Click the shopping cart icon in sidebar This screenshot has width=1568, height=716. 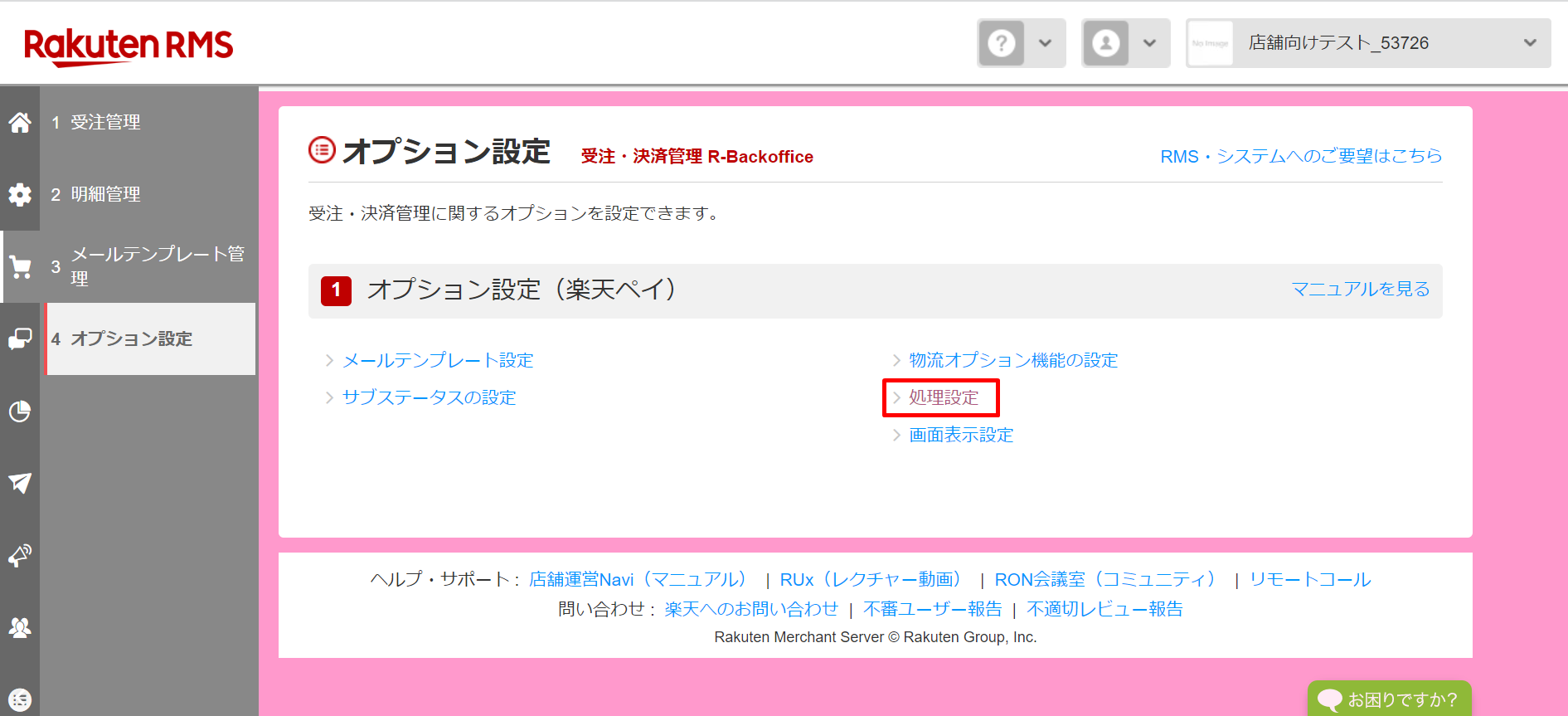pyautogui.click(x=20, y=267)
